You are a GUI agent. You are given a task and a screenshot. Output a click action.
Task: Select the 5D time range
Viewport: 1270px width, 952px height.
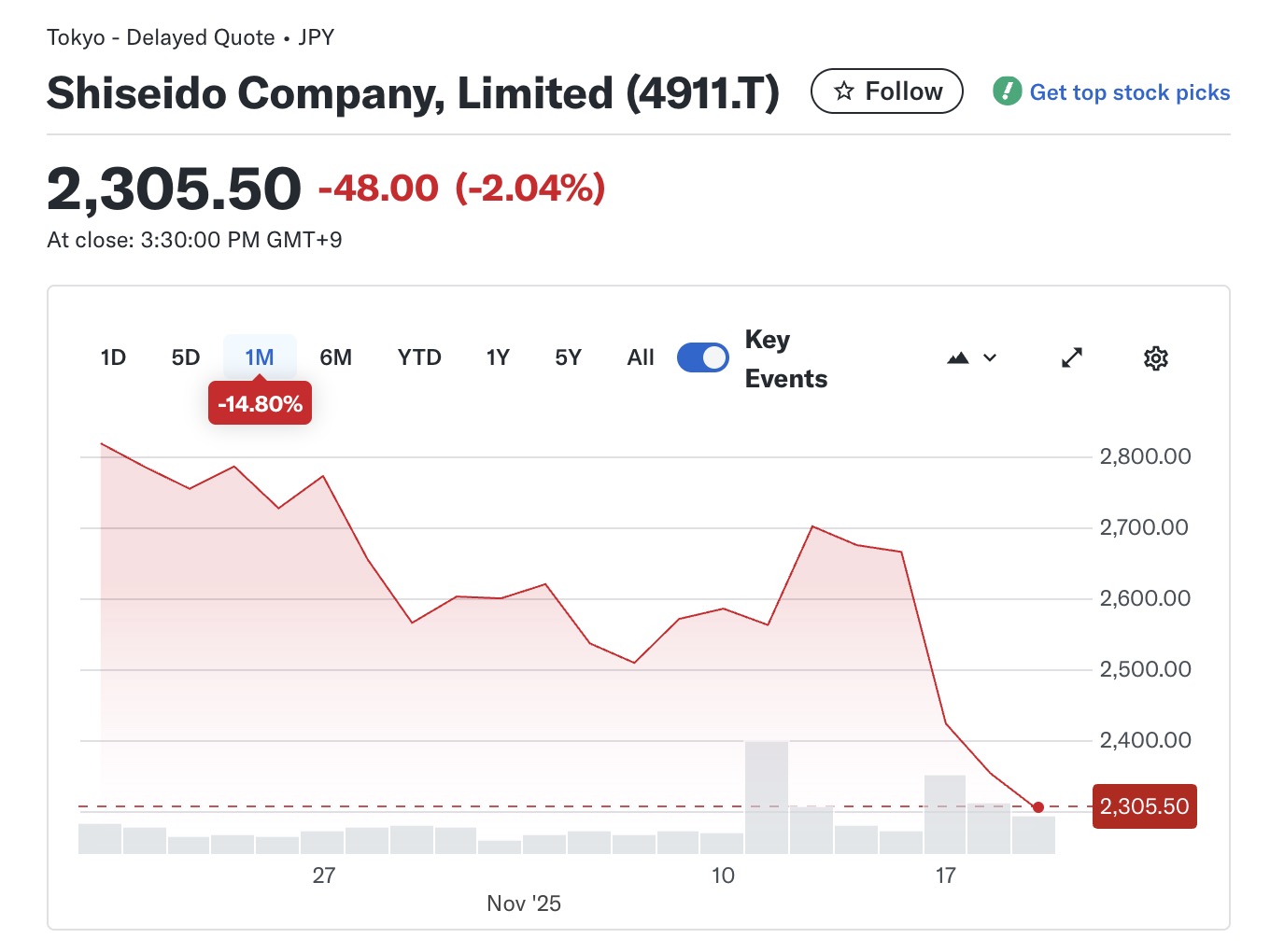(186, 357)
